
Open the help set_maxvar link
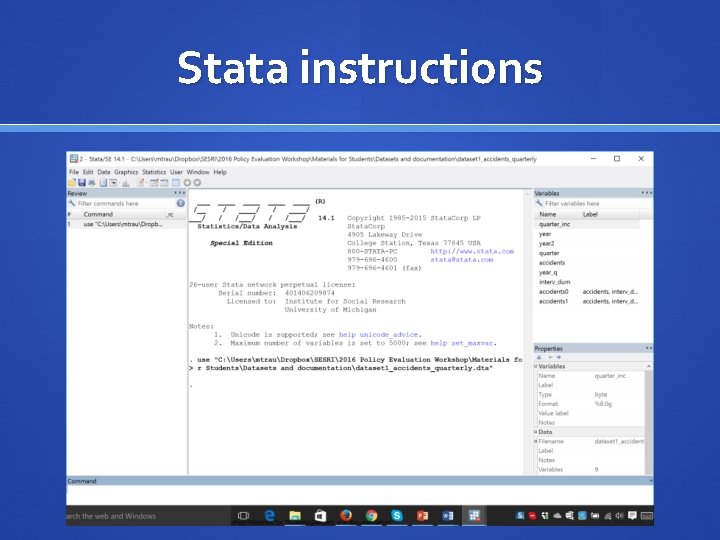(461, 343)
